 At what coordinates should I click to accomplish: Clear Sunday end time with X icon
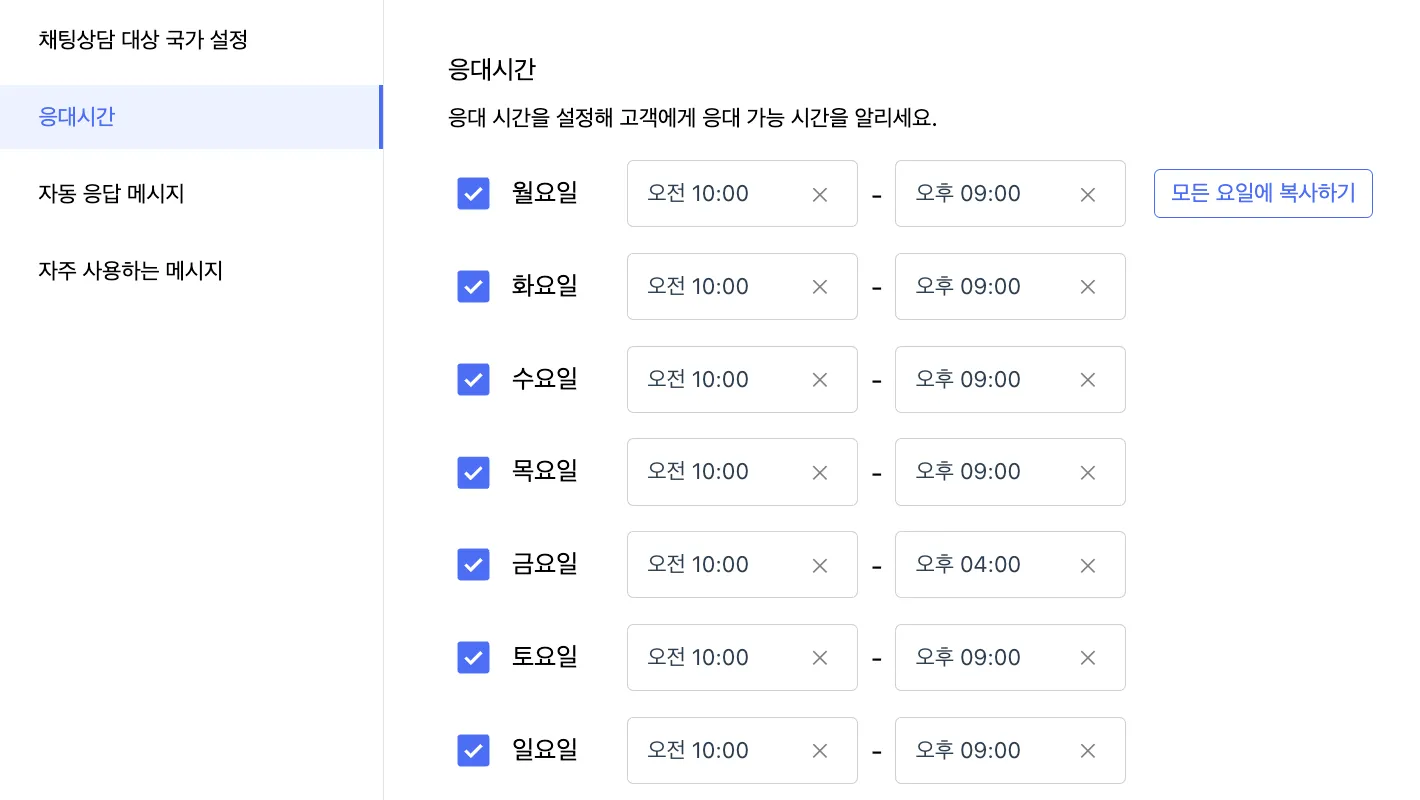(x=1088, y=751)
